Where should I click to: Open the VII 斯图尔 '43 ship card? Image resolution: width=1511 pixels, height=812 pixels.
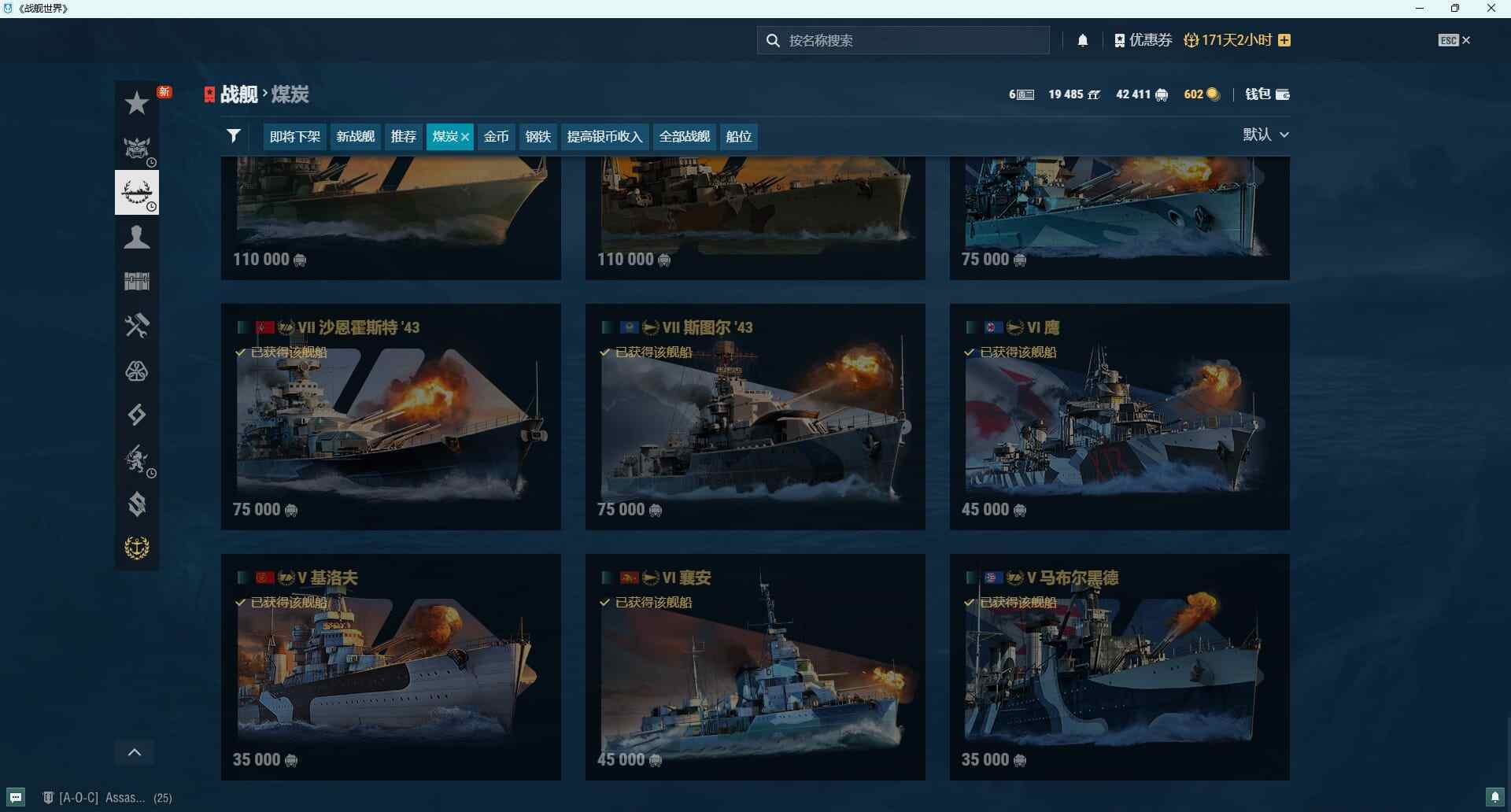tap(755, 417)
